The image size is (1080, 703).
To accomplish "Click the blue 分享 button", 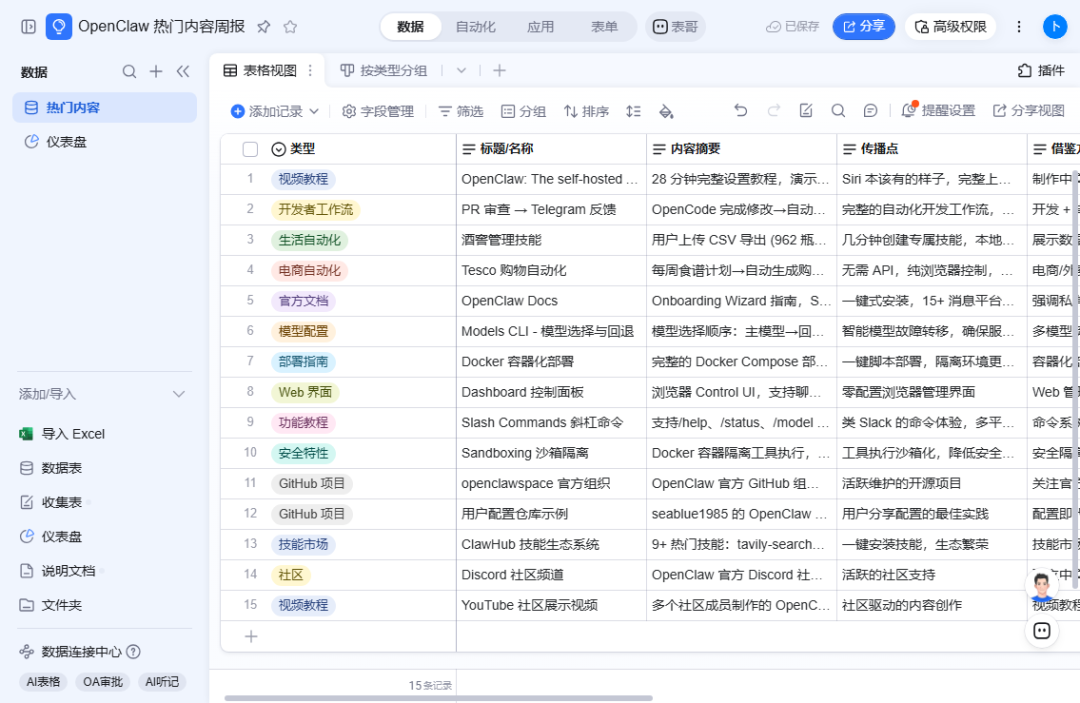I will [864, 27].
